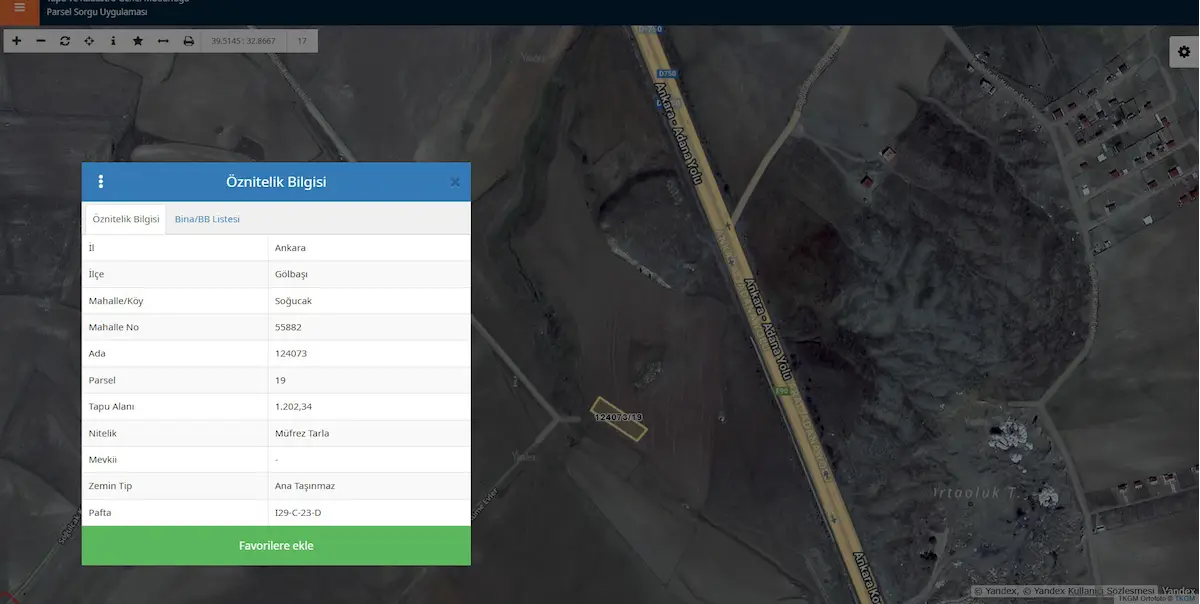Click the Favorilere ekle button

coord(276,546)
